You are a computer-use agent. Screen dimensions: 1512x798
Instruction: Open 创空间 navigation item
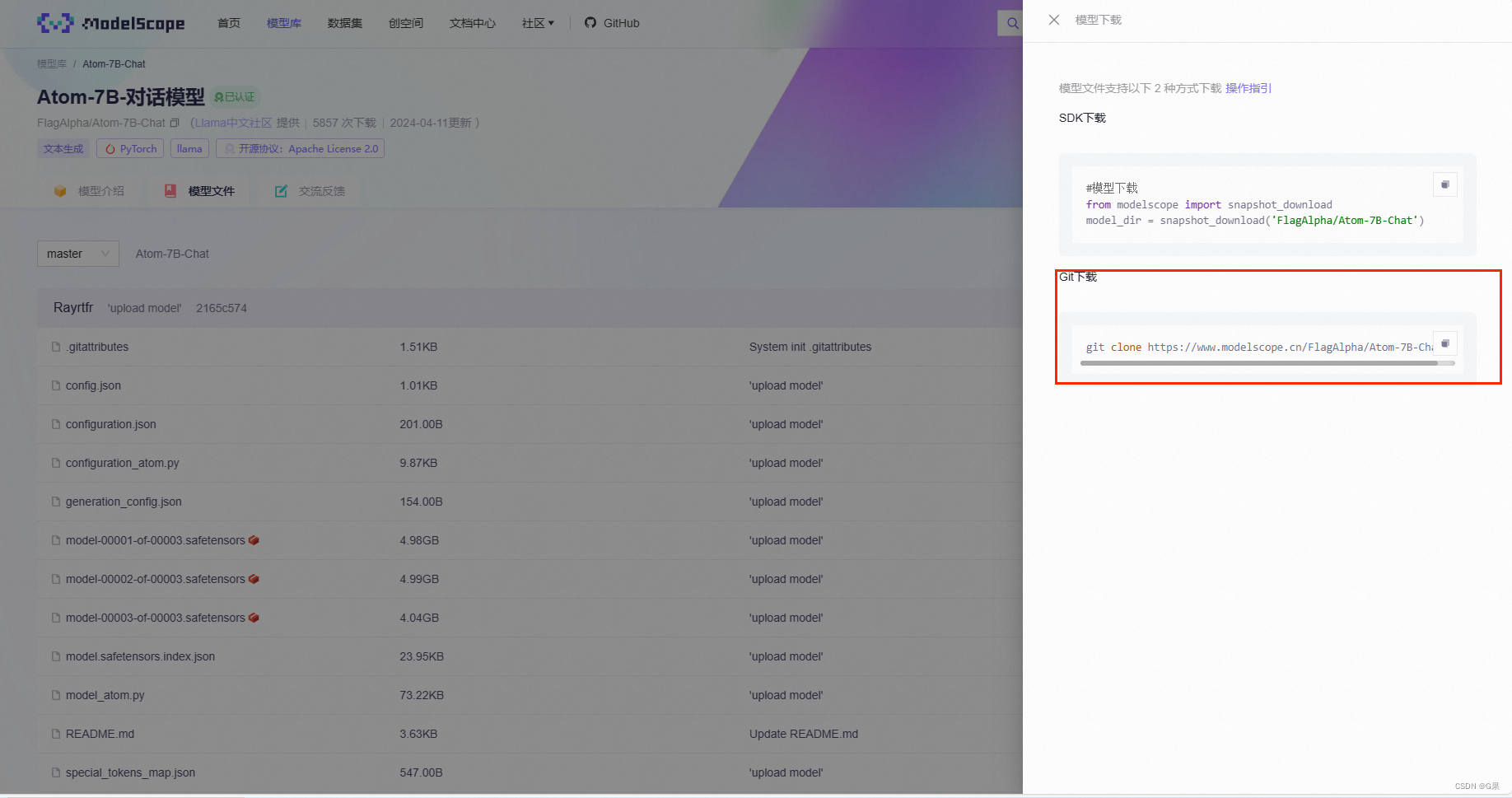click(406, 23)
